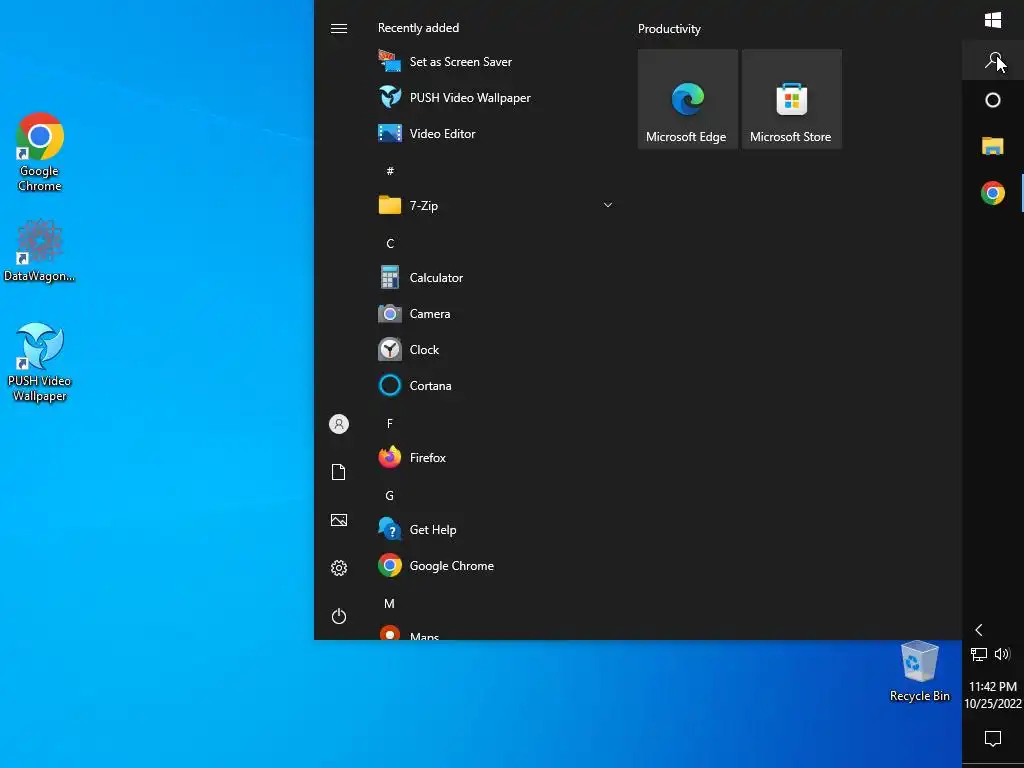Open user account menu in Start

(x=339, y=424)
